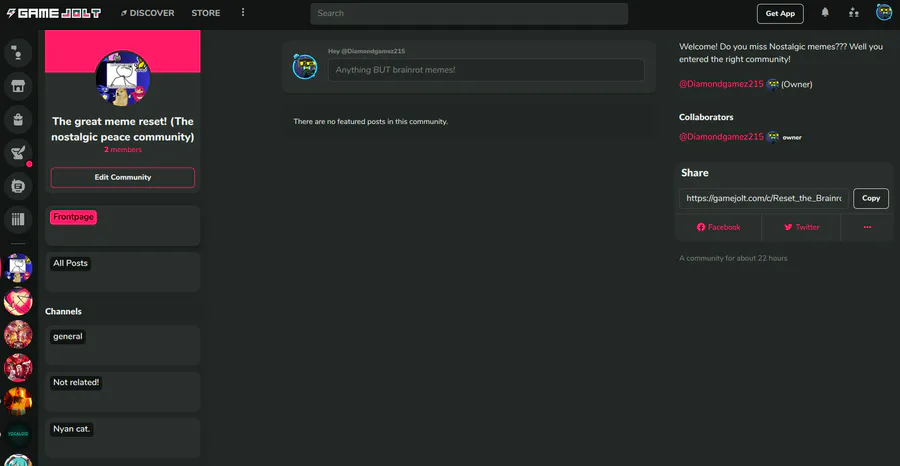The image size is (900, 466).
Task: Select the Frontpage channel tab
Action: pos(73,218)
